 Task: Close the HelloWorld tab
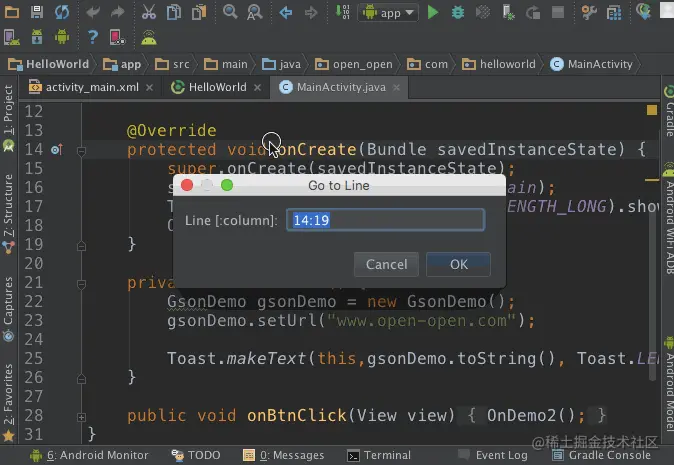tap(257, 88)
